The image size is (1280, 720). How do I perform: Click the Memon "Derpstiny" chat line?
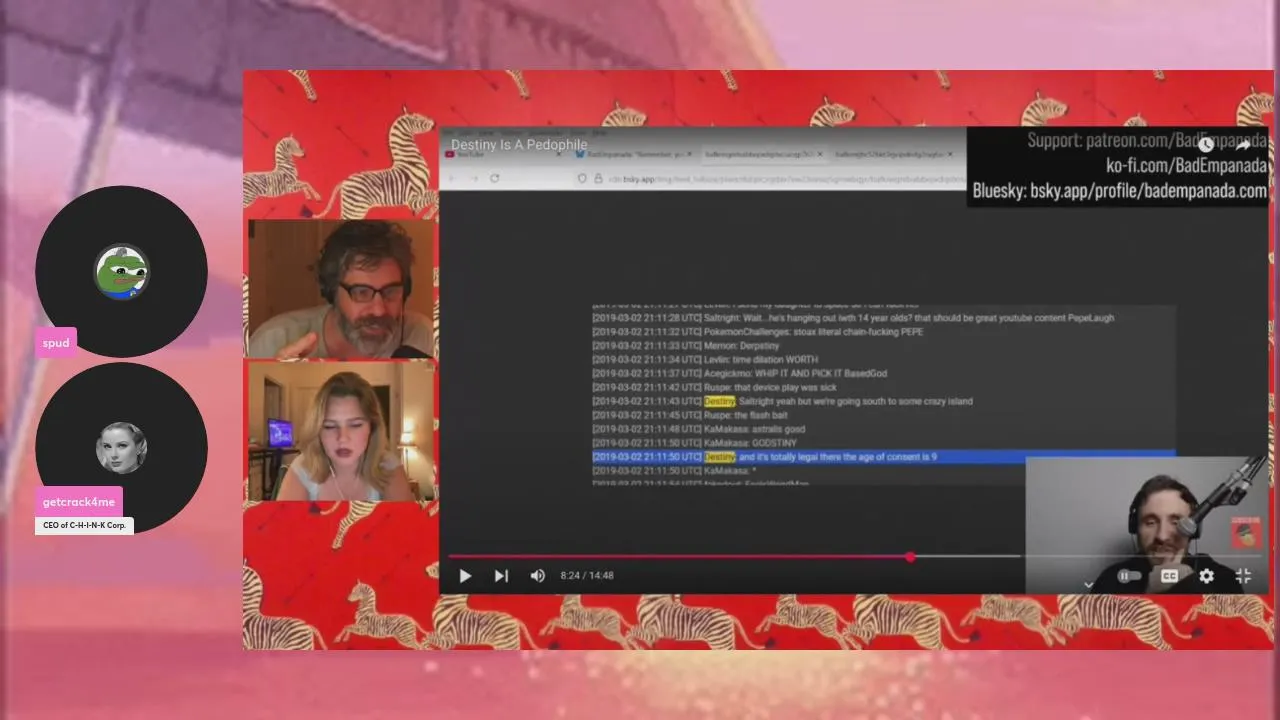[685, 346]
